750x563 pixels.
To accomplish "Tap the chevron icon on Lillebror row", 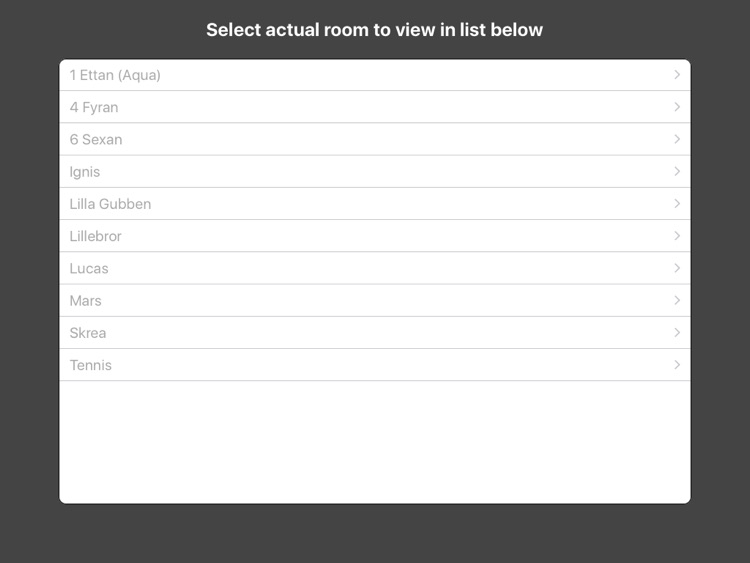I will coord(677,236).
